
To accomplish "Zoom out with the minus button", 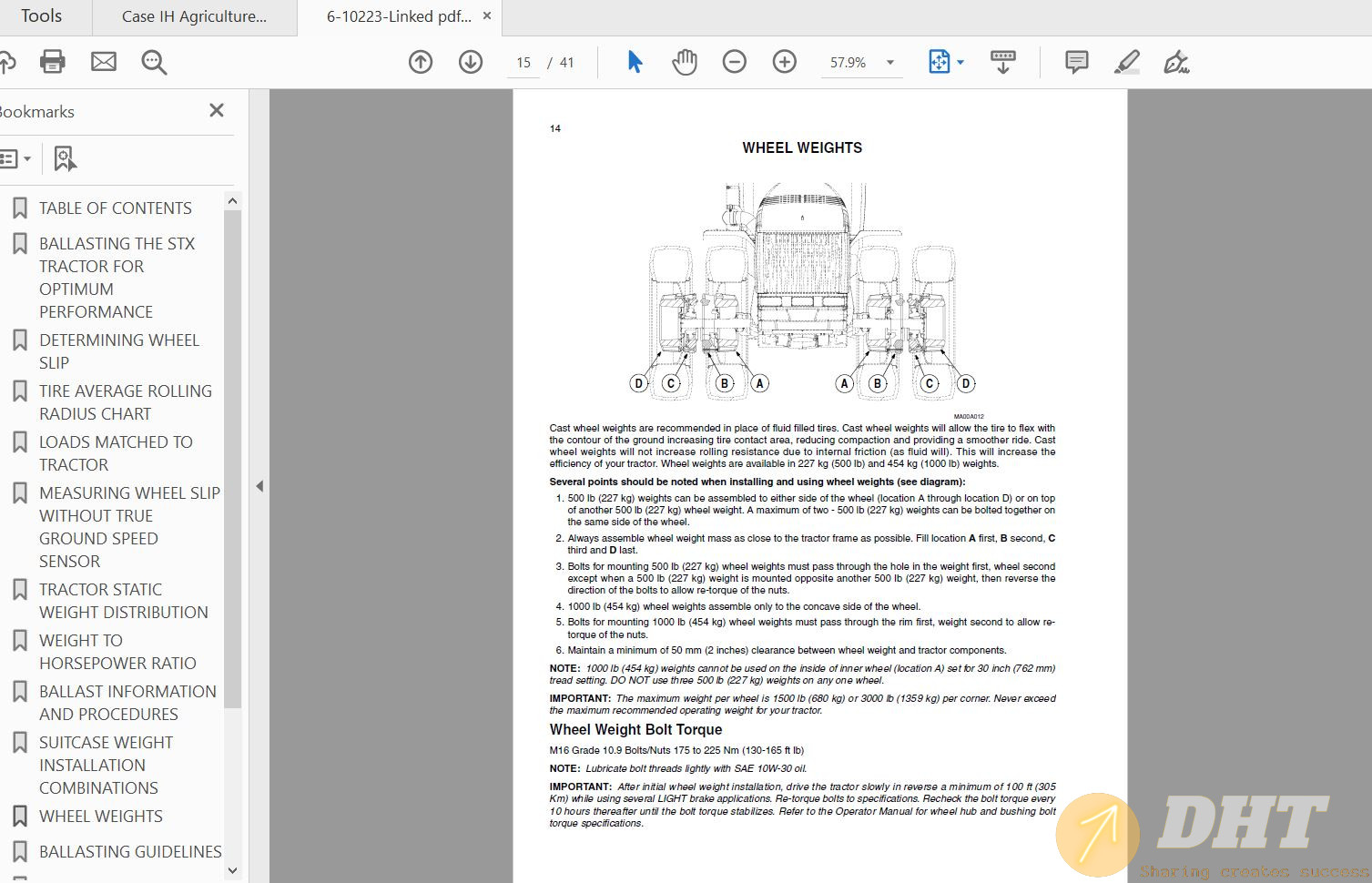I will pos(735,62).
